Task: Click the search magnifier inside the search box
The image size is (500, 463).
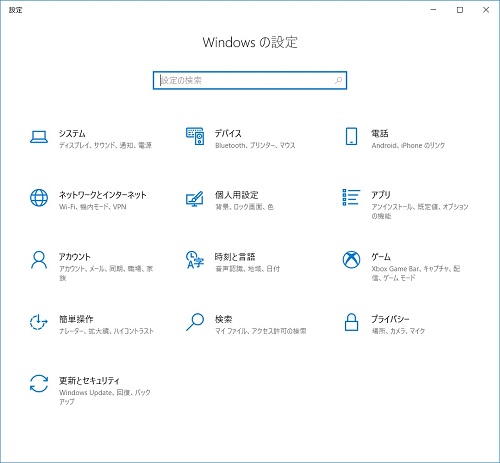Action: 338,80
